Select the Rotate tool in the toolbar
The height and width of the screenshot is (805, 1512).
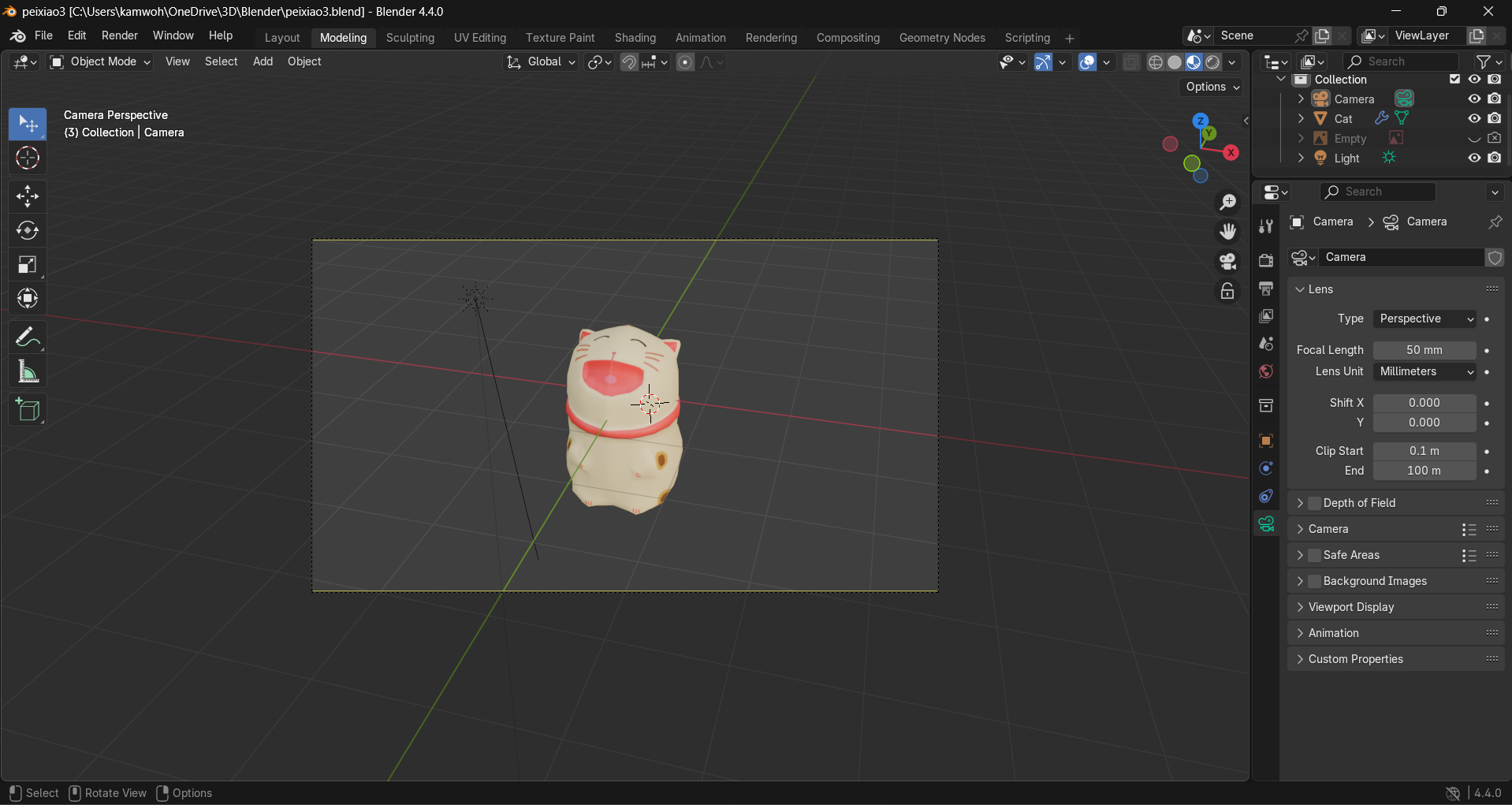tap(28, 230)
